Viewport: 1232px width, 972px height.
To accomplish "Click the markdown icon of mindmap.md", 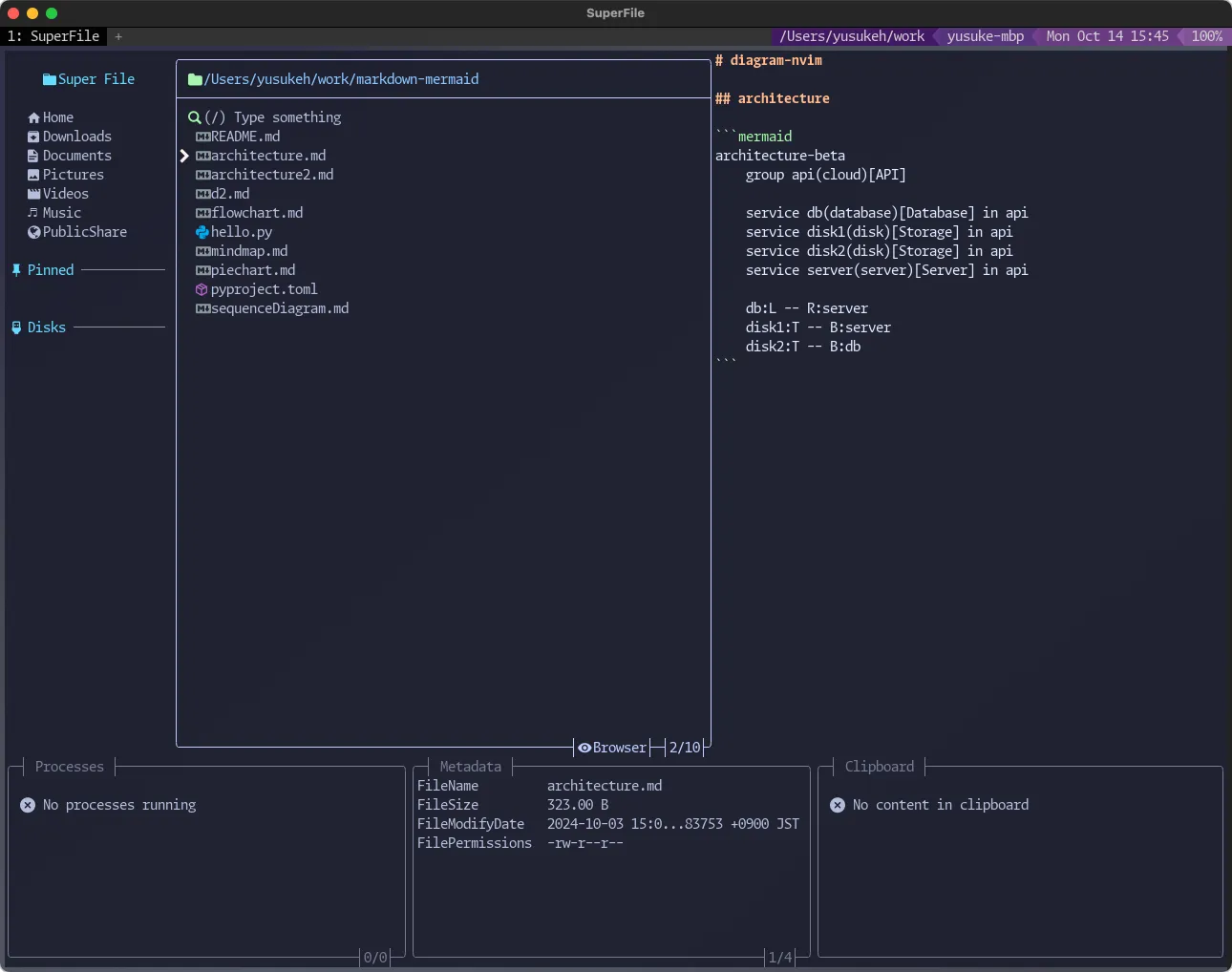I will (x=202, y=251).
